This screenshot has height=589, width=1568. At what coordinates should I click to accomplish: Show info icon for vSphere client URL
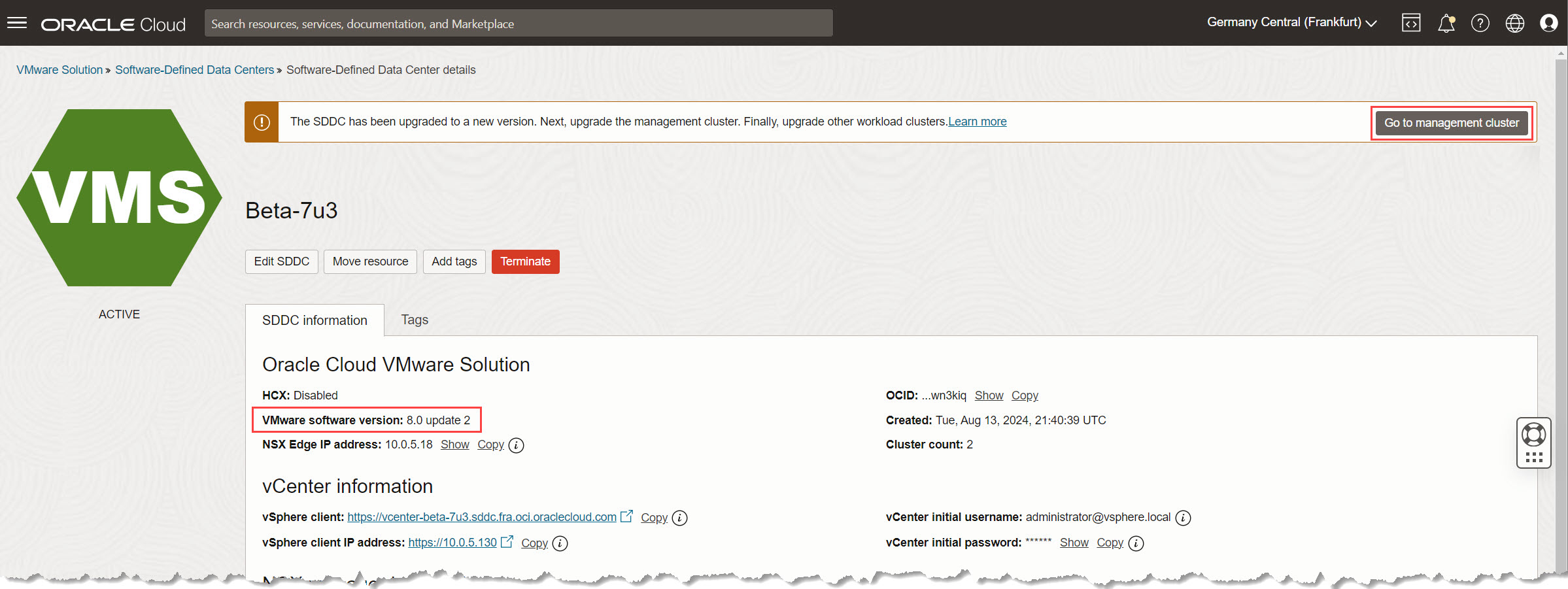680,518
